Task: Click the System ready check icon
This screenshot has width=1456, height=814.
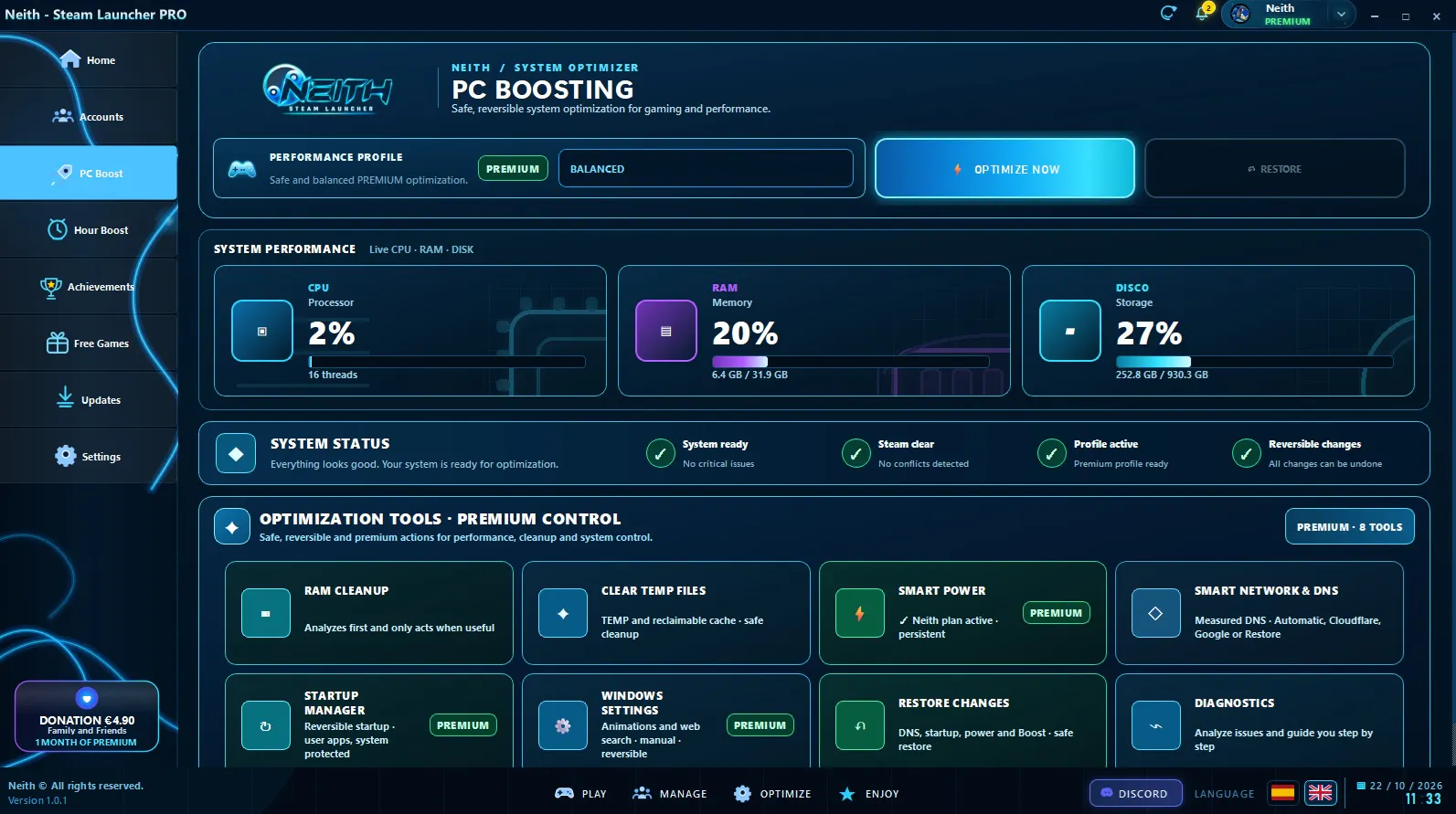Action: coord(661,453)
